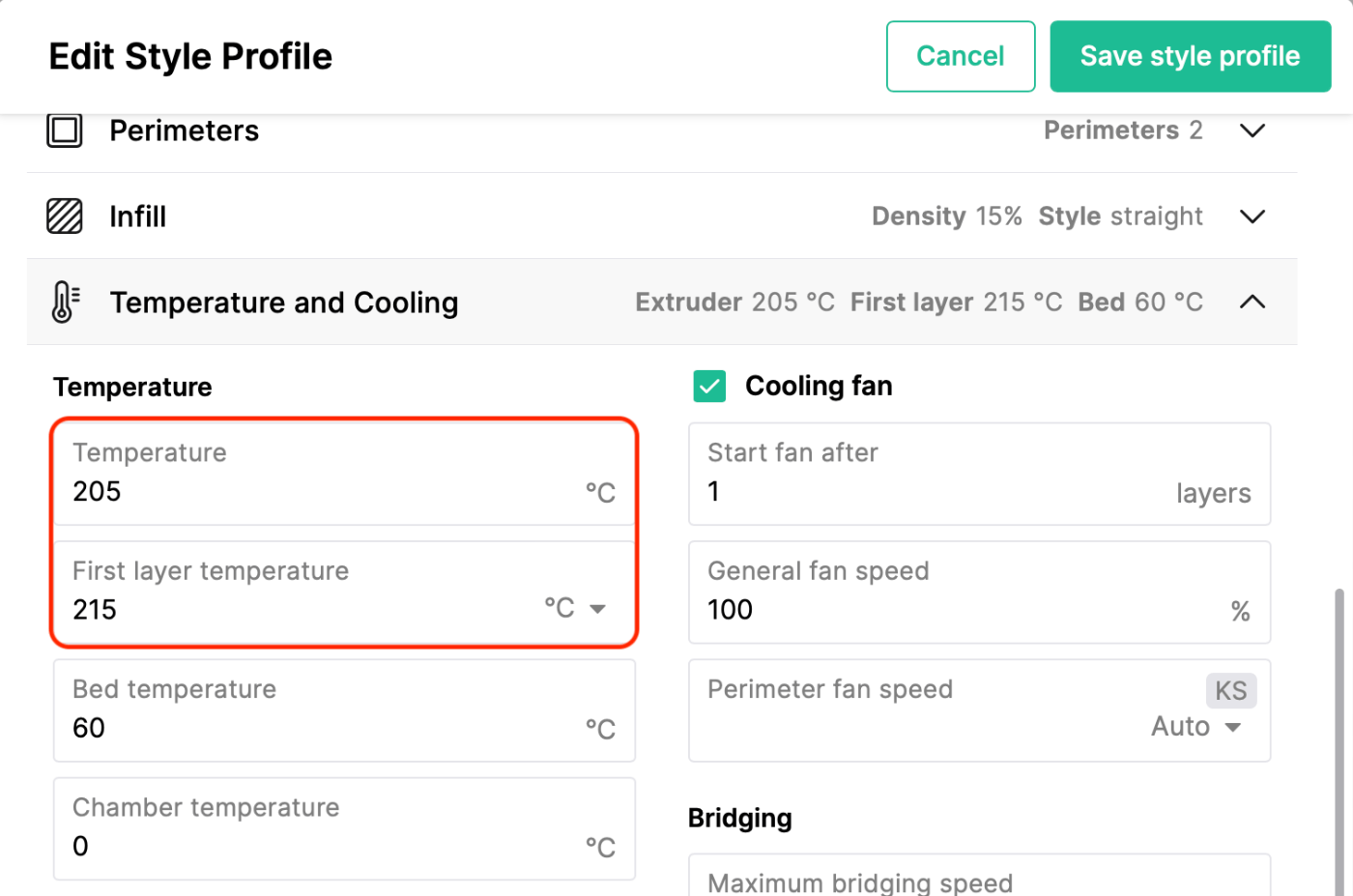Click the Temperature and Cooling section title

click(284, 303)
